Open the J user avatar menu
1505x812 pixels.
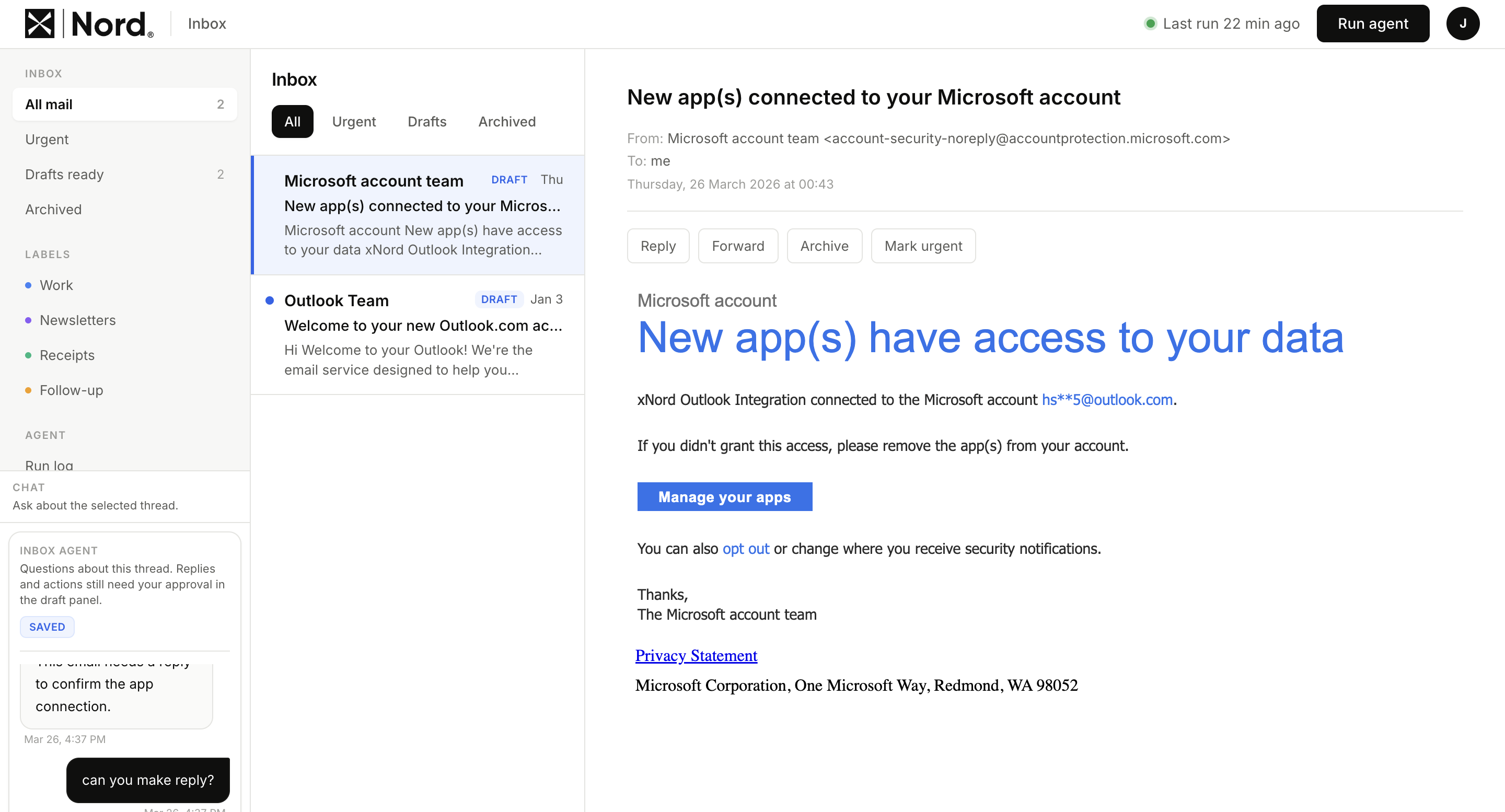point(1462,24)
